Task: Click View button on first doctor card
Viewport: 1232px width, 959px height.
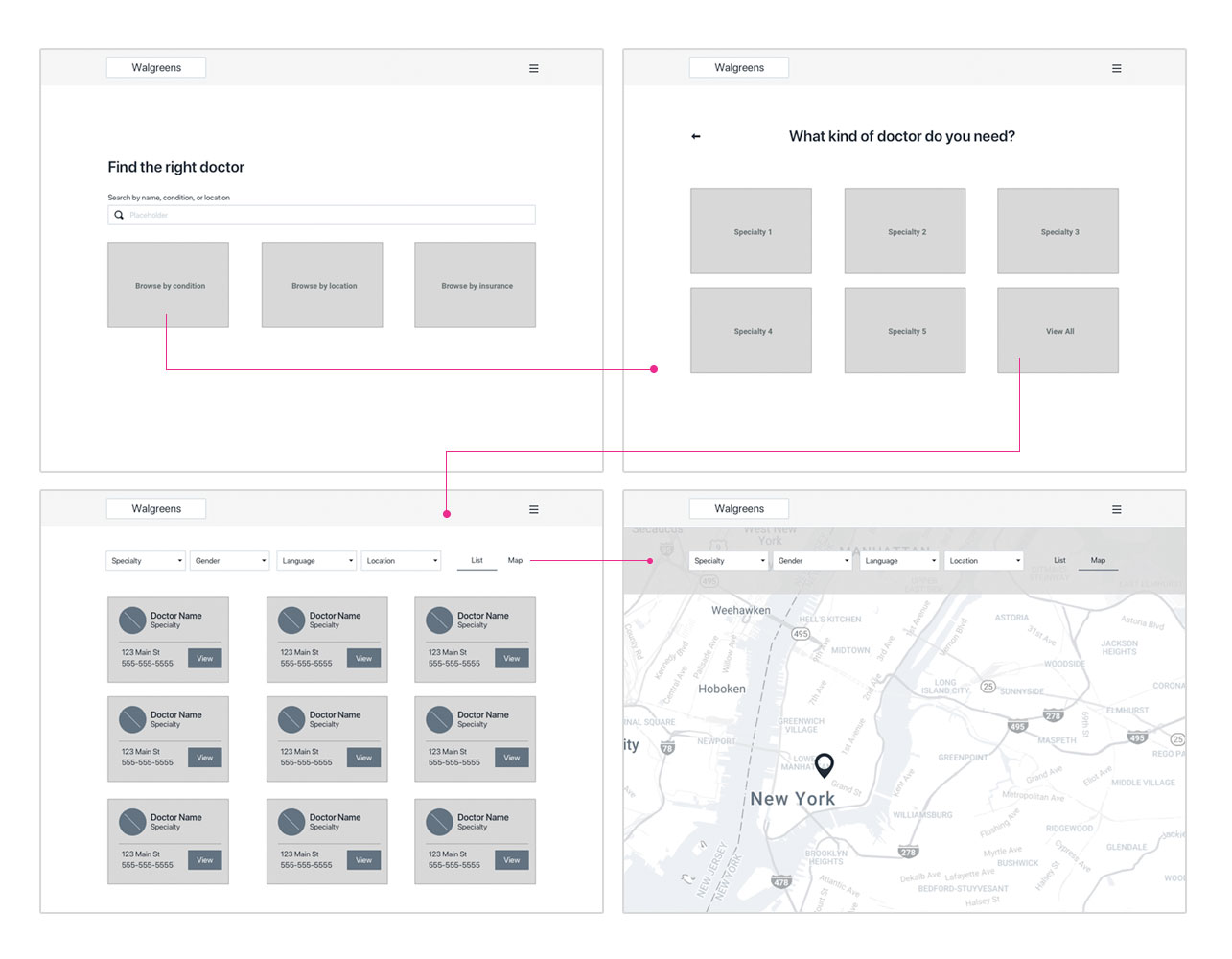Action: click(205, 659)
